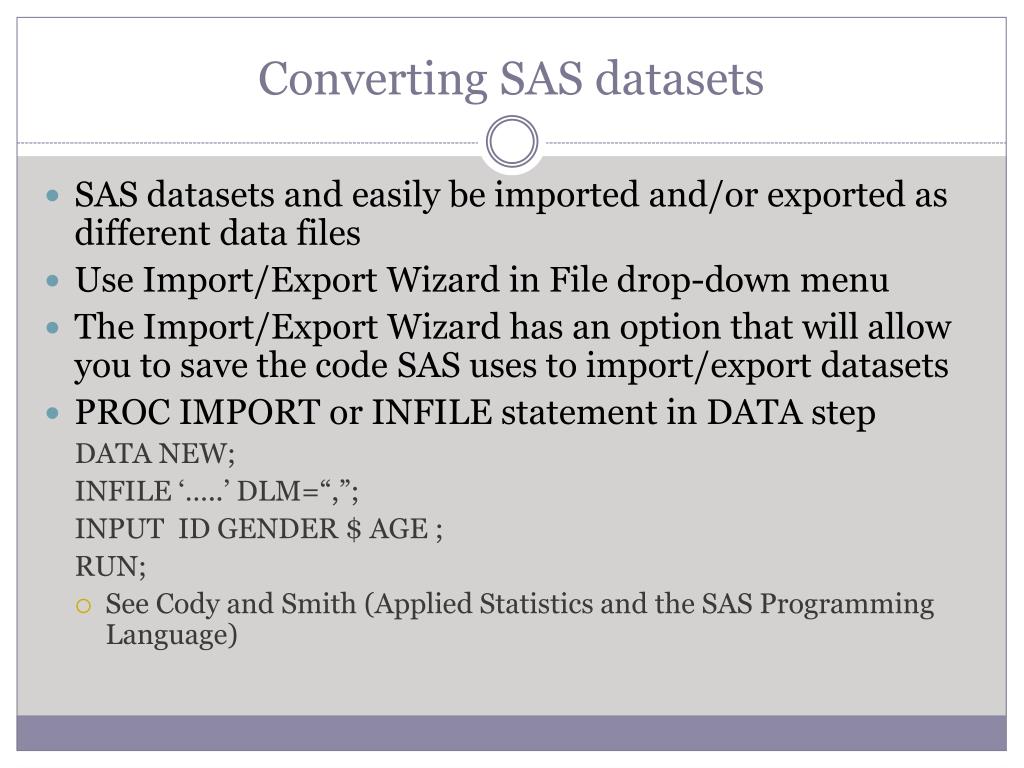The width and height of the screenshot is (1024, 768).
Task: Click the code line 'INPUT ID GENDER $ AGE ;'
Action: [x=259, y=529]
